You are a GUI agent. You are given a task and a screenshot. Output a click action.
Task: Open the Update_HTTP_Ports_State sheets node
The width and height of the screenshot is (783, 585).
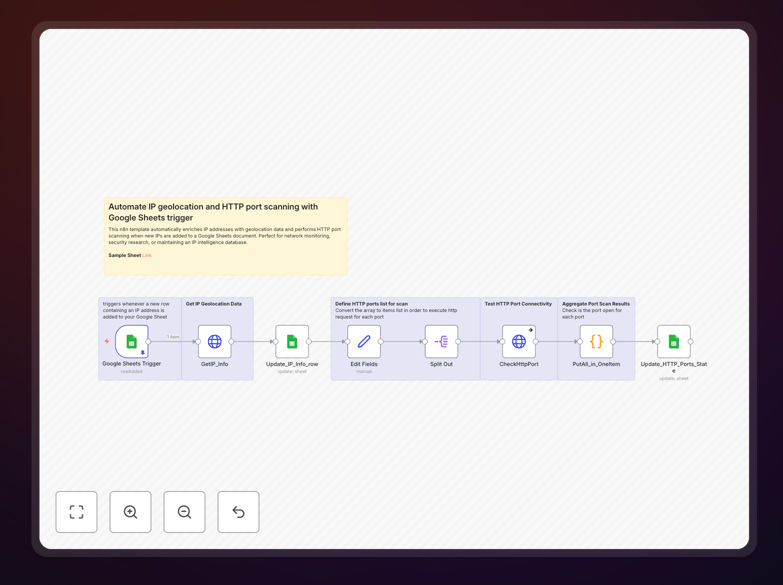point(674,342)
